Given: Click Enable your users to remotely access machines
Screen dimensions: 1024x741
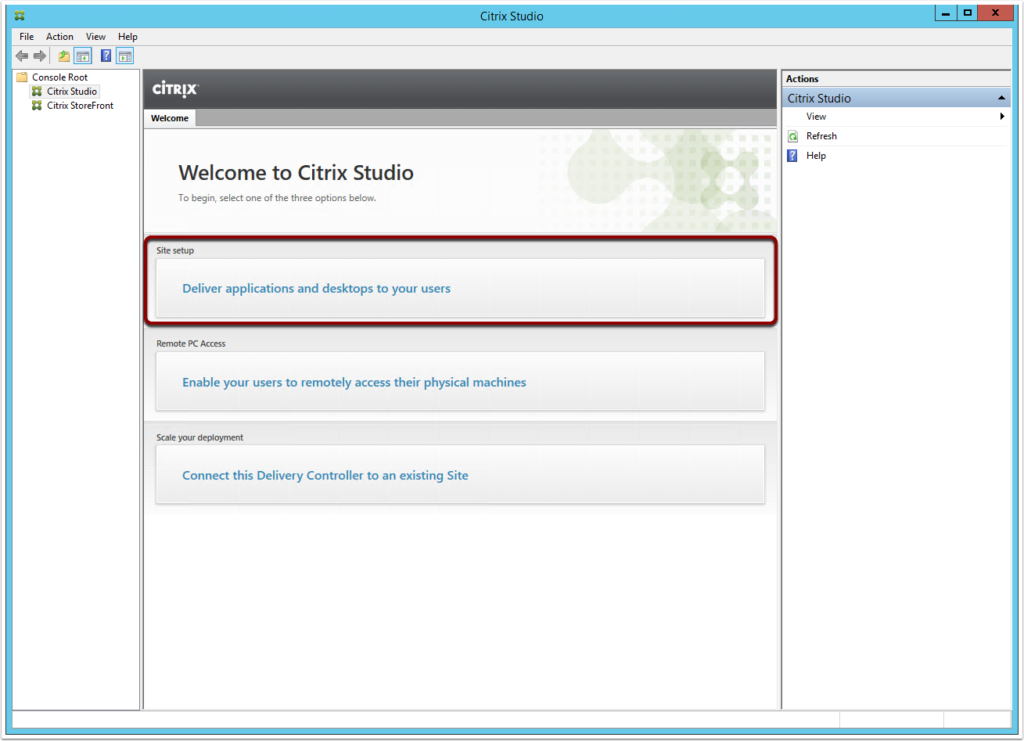Looking at the screenshot, I should (460, 382).
